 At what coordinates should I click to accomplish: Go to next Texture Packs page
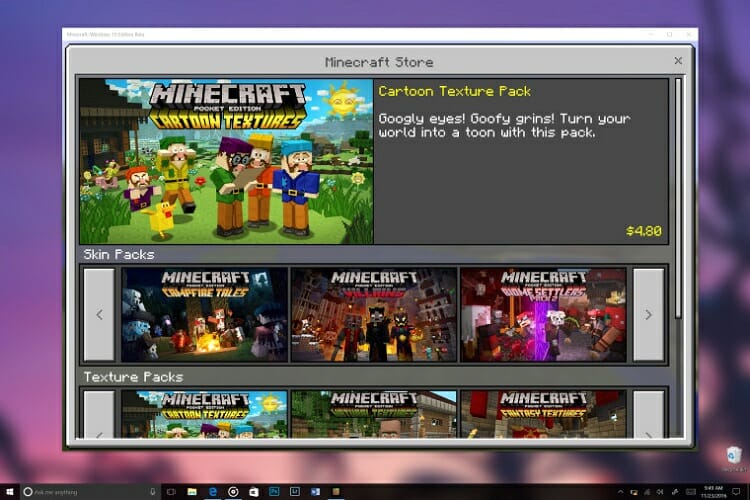coord(649,415)
